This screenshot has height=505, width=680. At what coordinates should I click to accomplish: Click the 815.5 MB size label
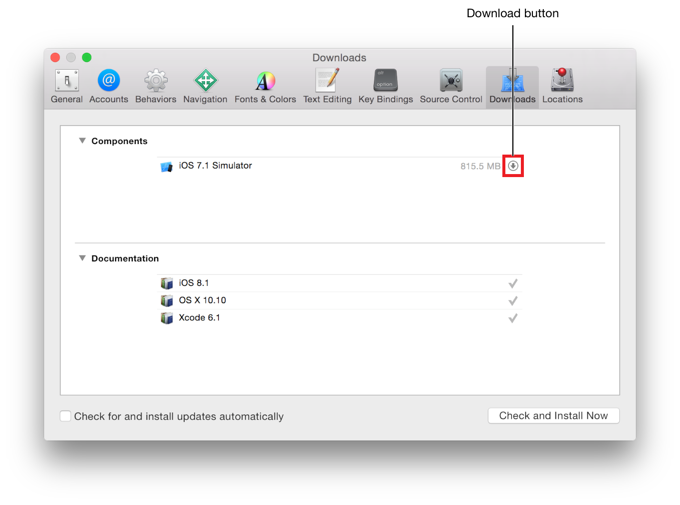[x=480, y=166]
